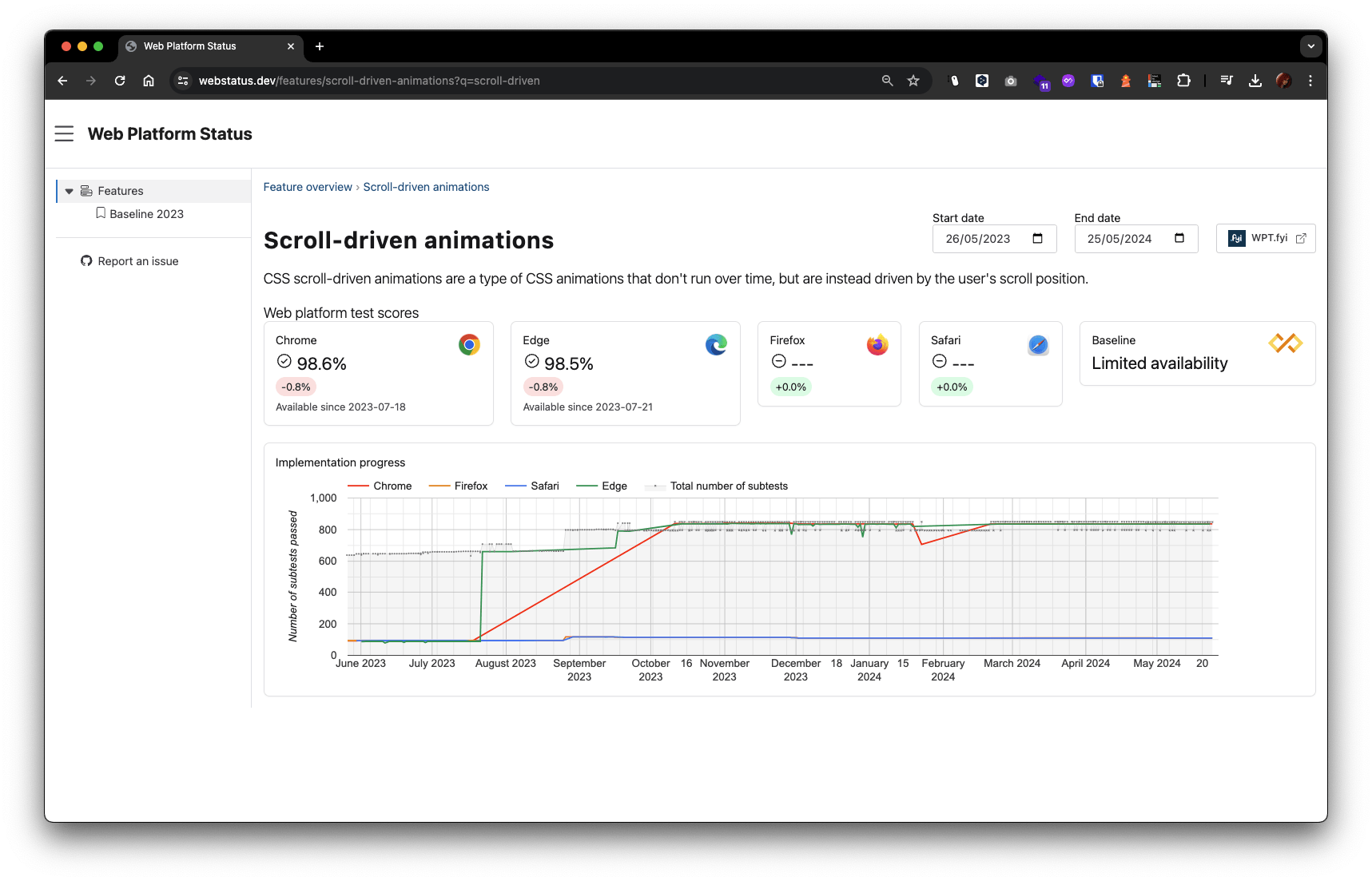Open the hamburger navigation menu
The width and height of the screenshot is (1372, 881).
[64, 133]
